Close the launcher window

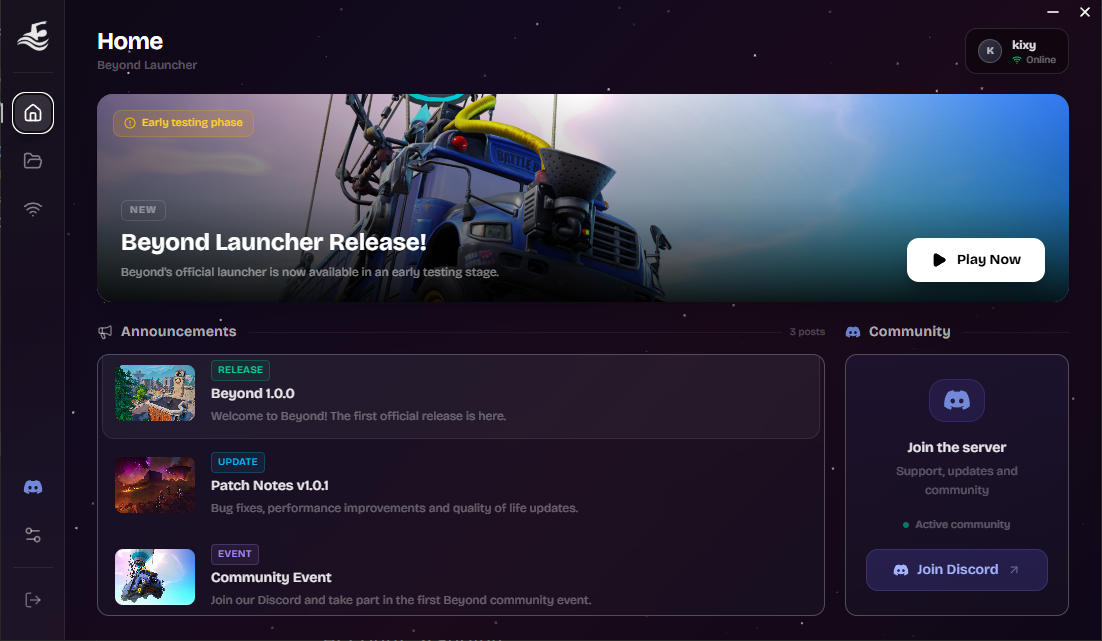tap(1084, 12)
